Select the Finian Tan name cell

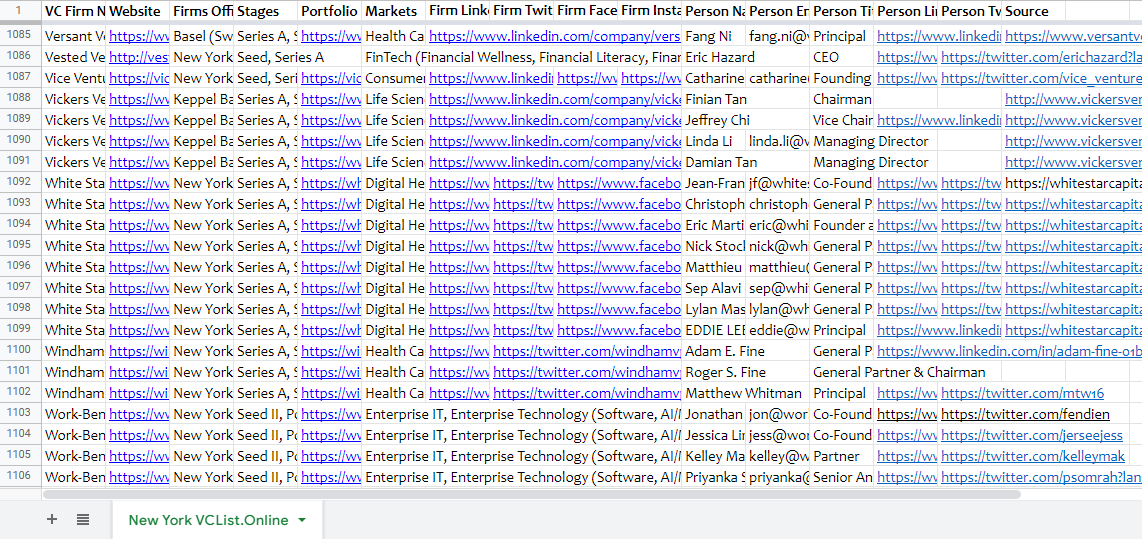[x=714, y=99]
